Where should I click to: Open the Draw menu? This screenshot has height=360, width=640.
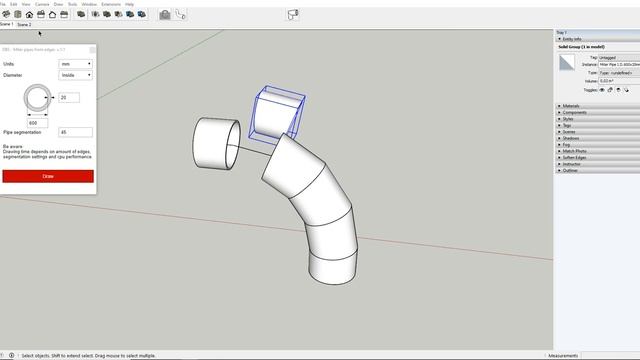[58, 4]
